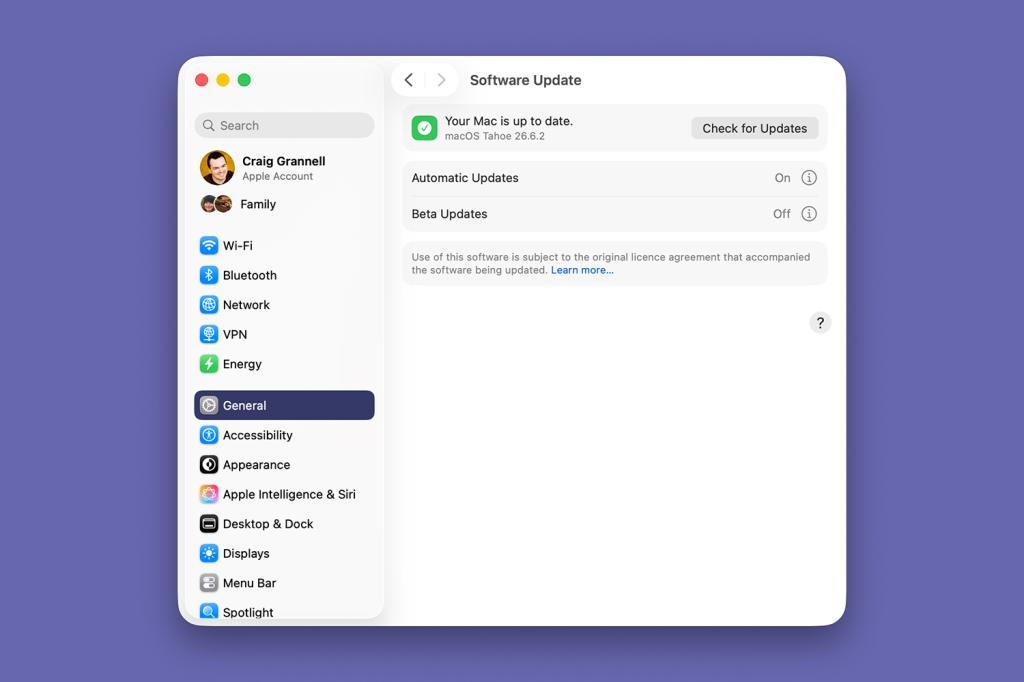This screenshot has width=1024, height=682.
Task: Click the 'On' status for Automatic Updates
Action: (x=782, y=178)
